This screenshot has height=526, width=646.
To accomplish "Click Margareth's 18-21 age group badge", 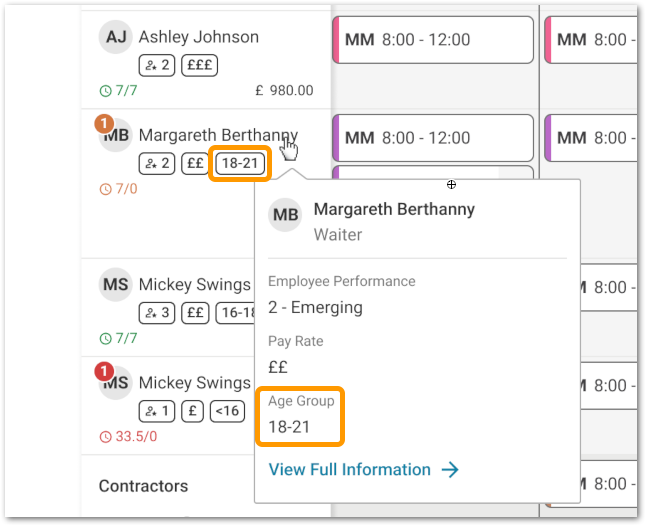I will point(240,163).
